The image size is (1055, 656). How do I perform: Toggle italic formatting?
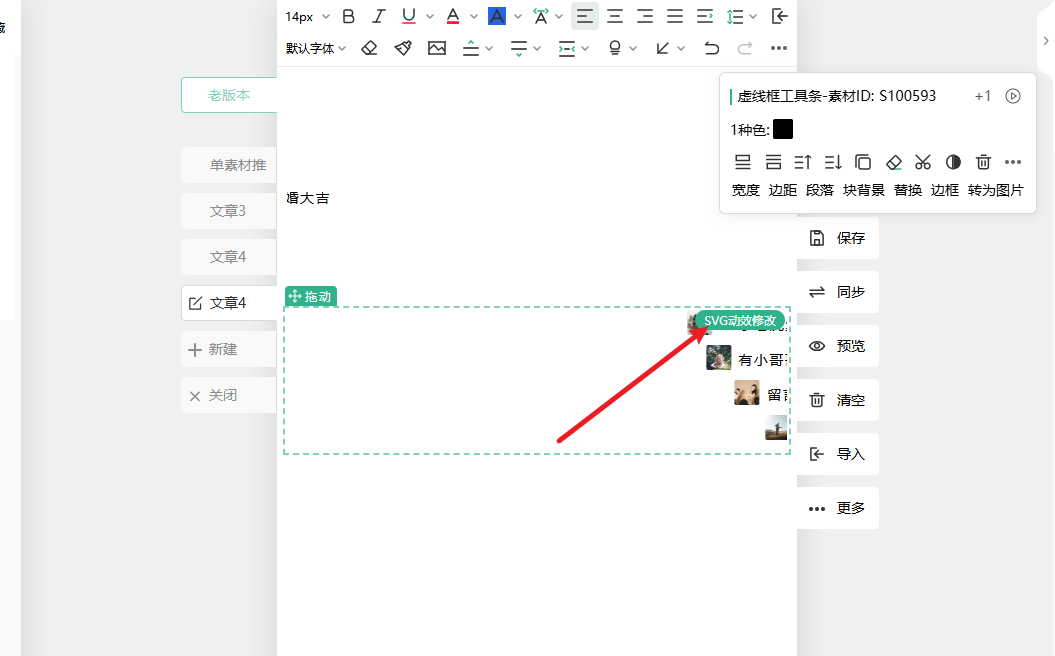(379, 16)
